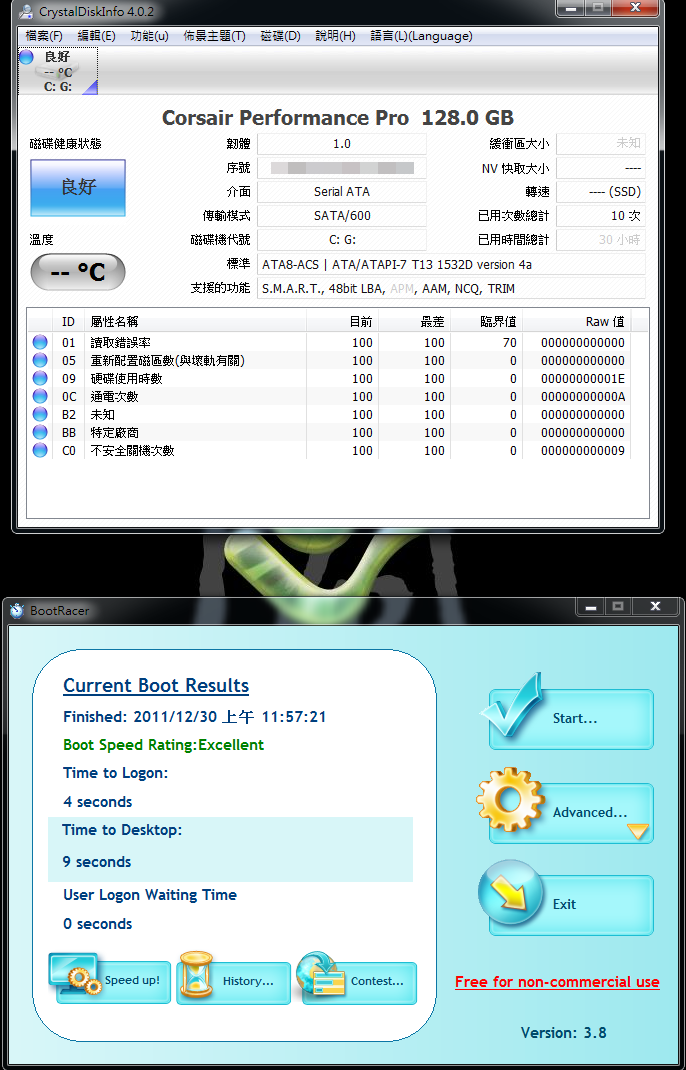The image size is (686, 1070).
Task: Click the power-on hours field 30 小時
Action: 601,240
